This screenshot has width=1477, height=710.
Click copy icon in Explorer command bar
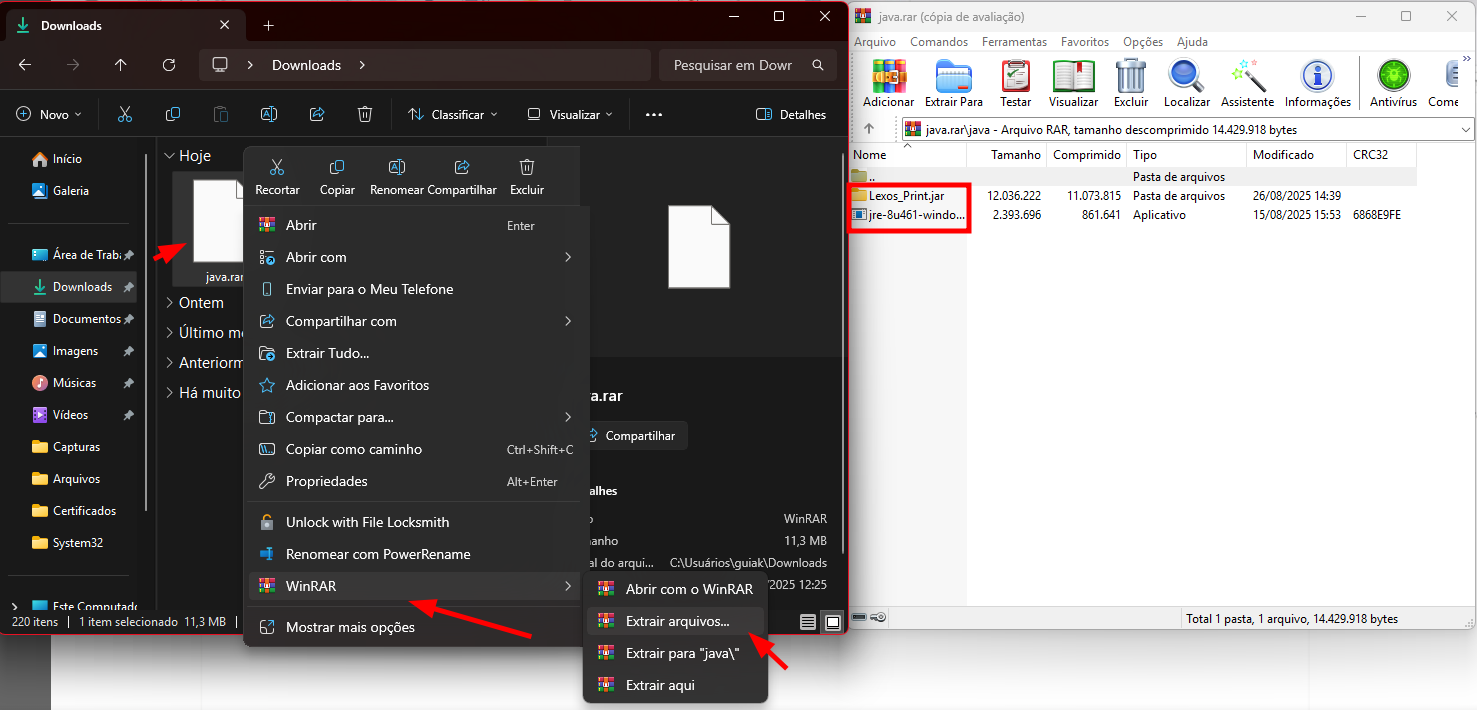[x=173, y=114]
